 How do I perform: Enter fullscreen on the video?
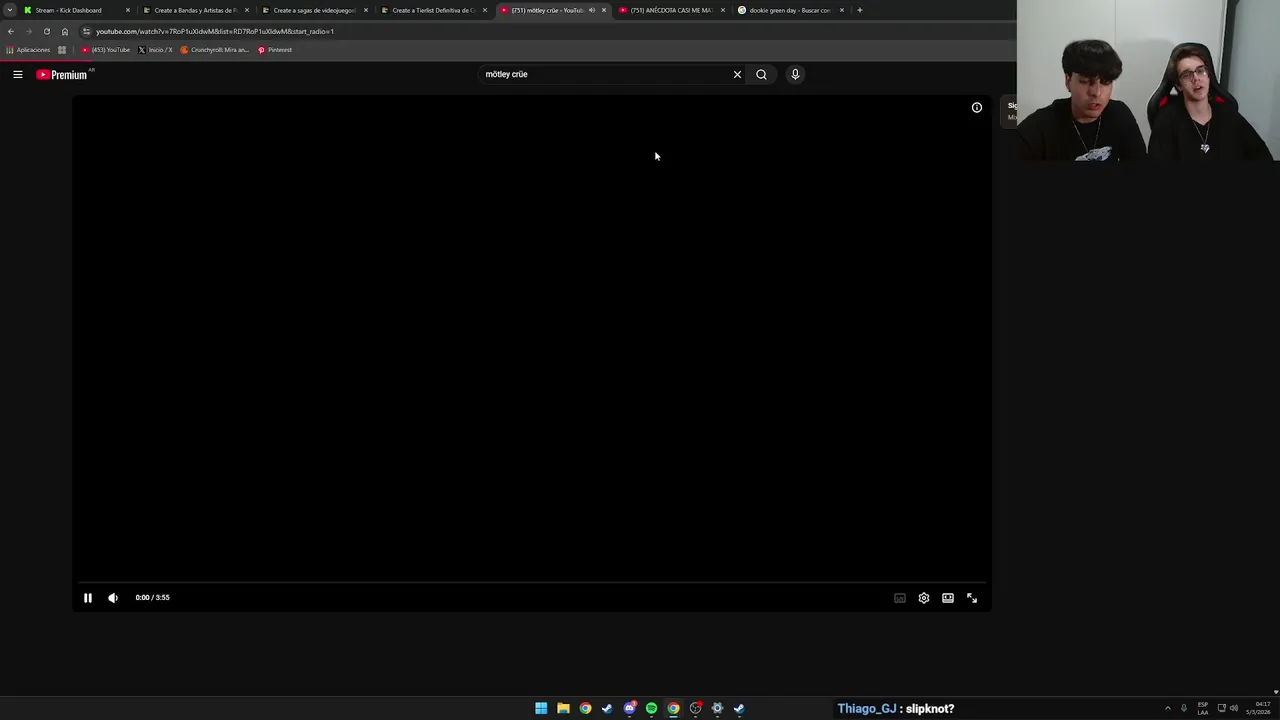[972, 598]
